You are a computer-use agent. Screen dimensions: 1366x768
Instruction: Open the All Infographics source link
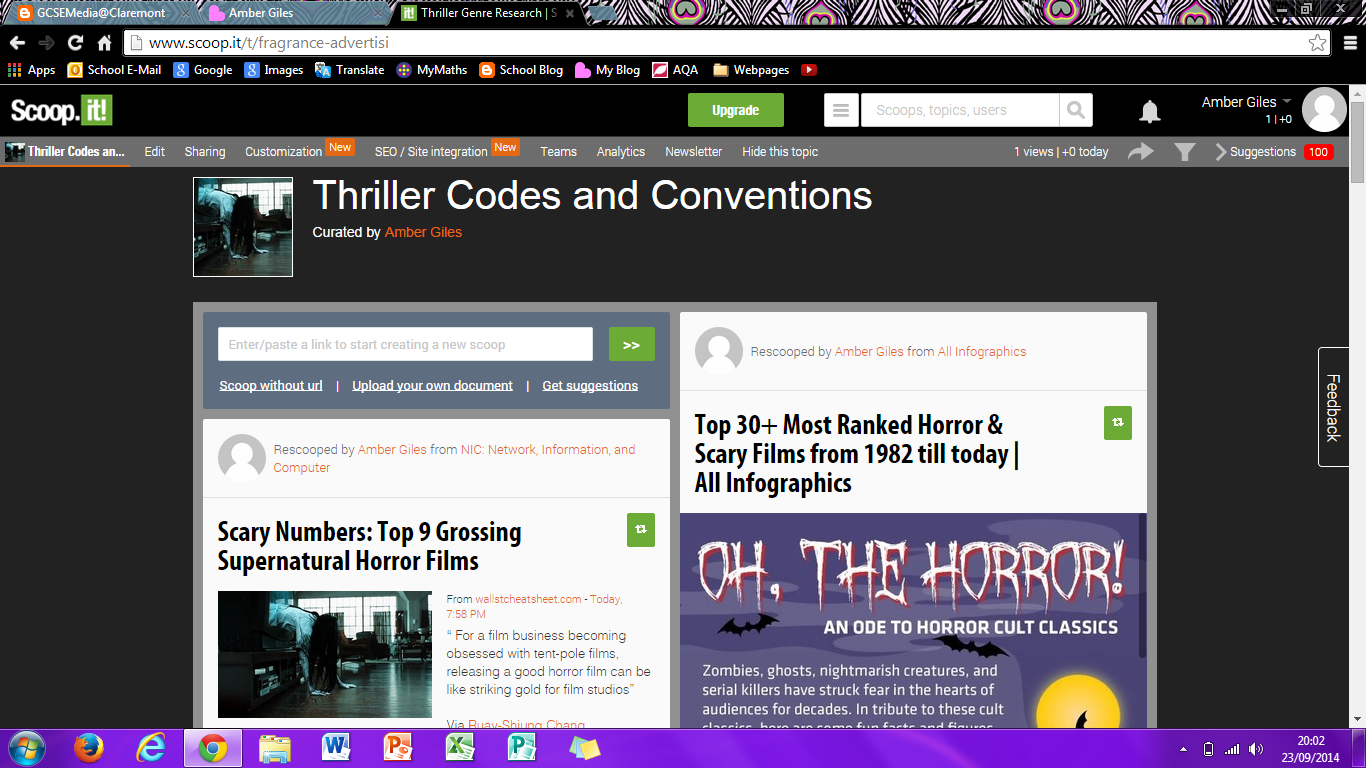[x=982, y=351]
